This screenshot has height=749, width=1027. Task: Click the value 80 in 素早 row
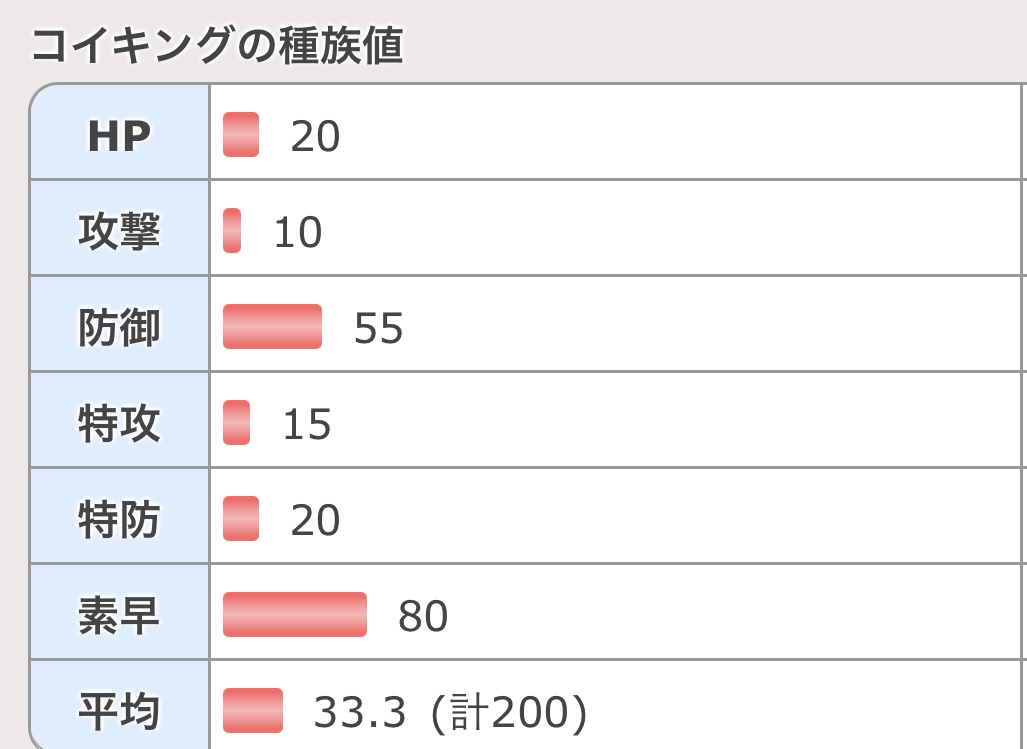423,616
